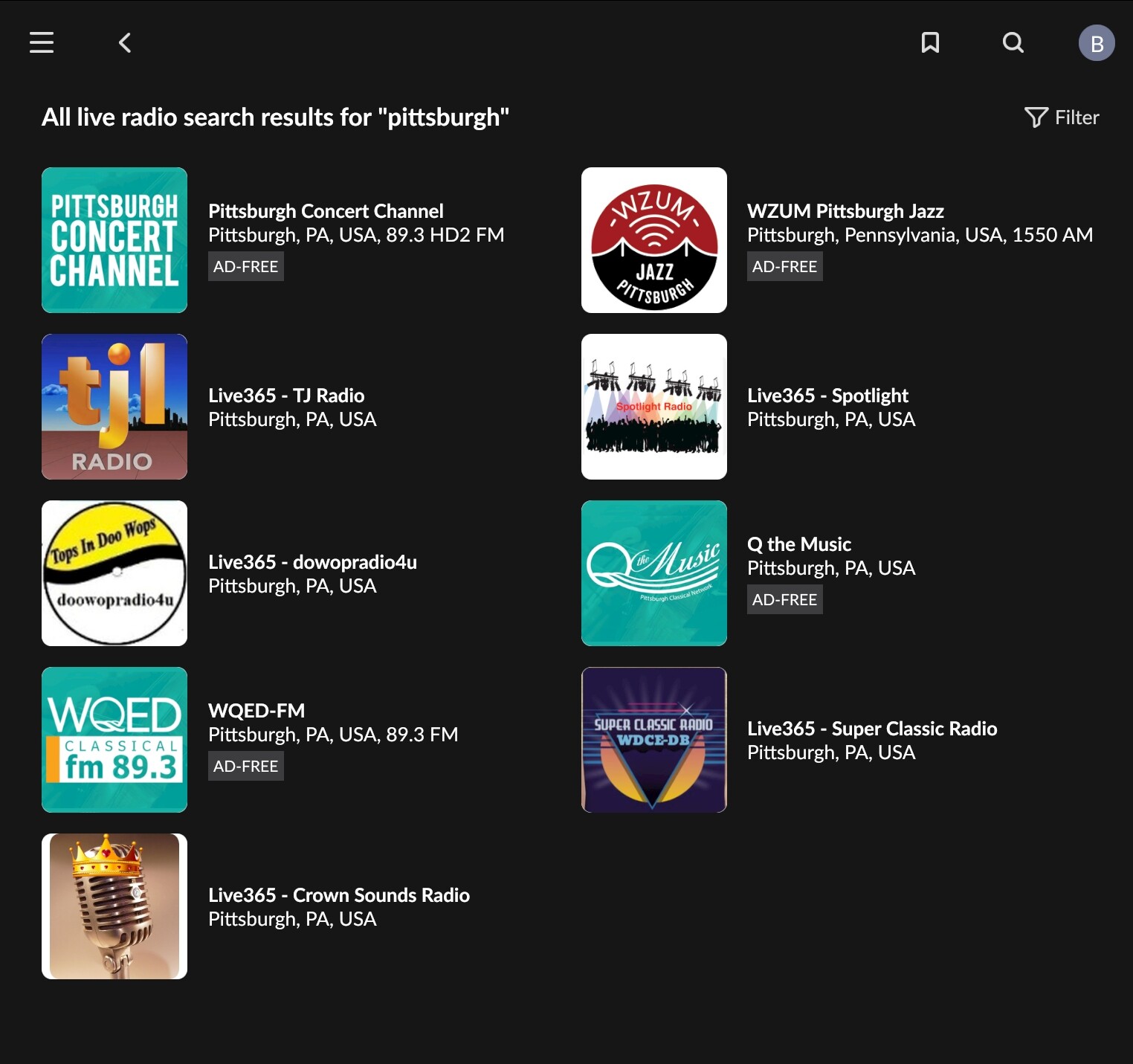This screenshot has height=1064, width=1133.
Task: Open the hamburger navigation menu
Action: click(42, 42)
